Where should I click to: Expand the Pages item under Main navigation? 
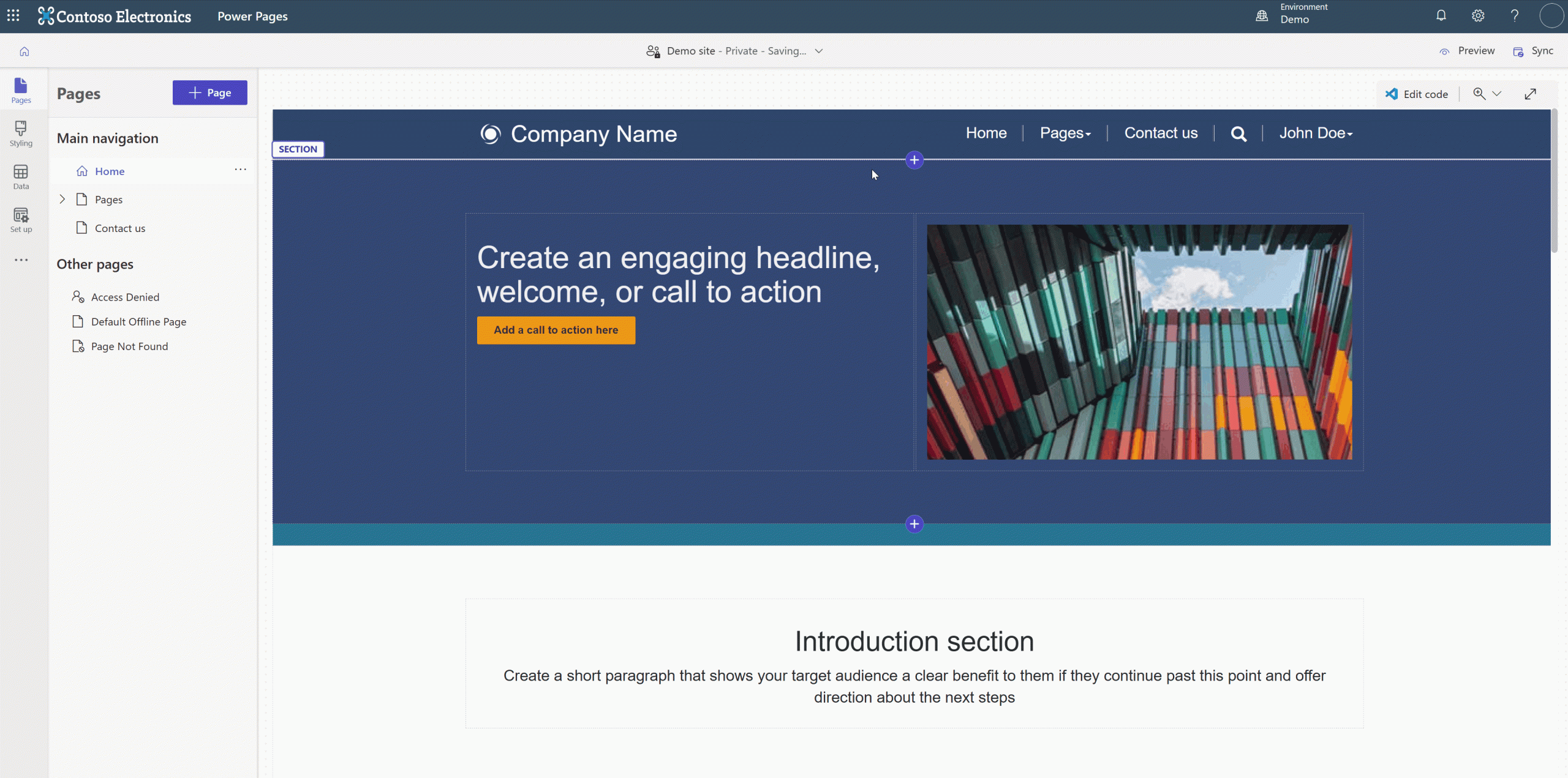click(x=62, y=199)
